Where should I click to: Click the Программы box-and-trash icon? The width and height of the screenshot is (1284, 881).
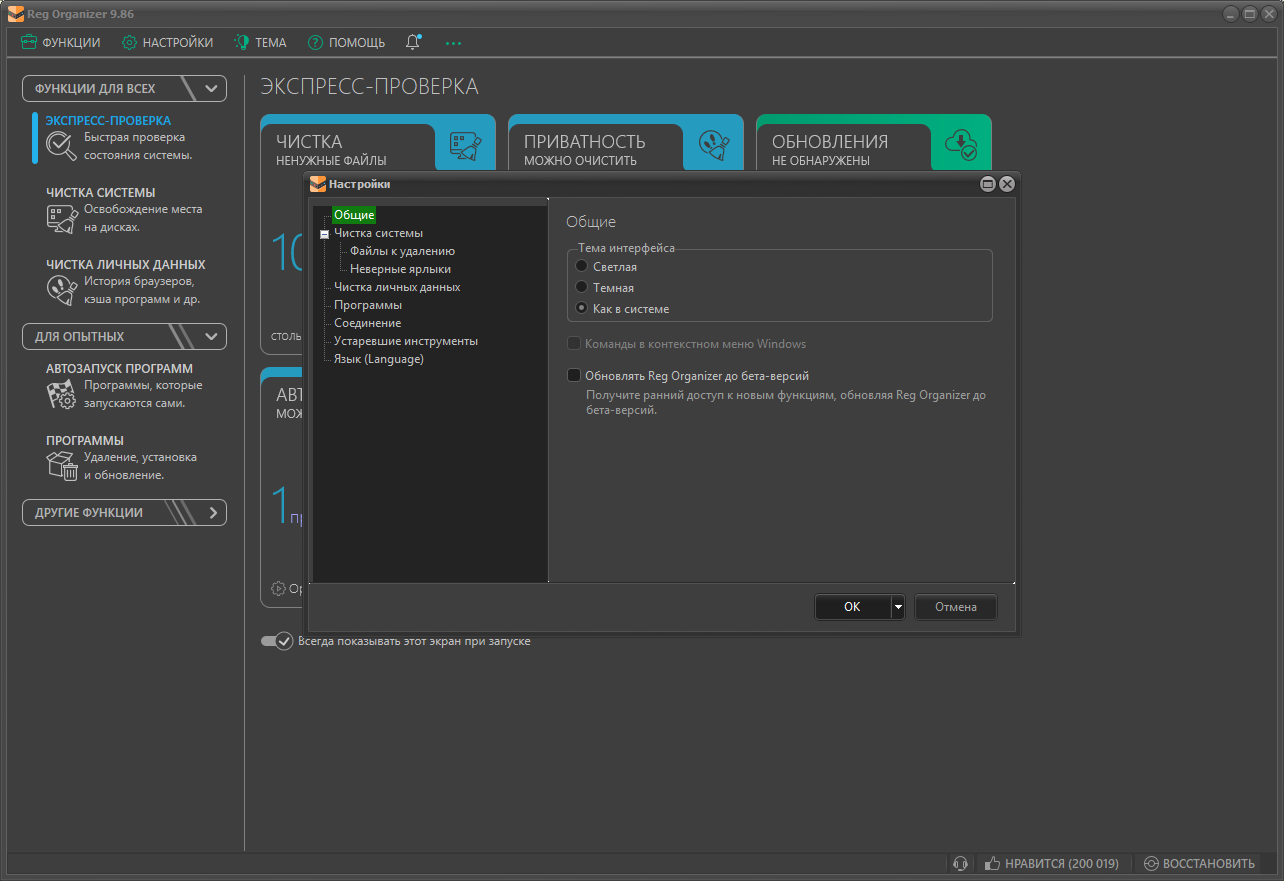61,466
